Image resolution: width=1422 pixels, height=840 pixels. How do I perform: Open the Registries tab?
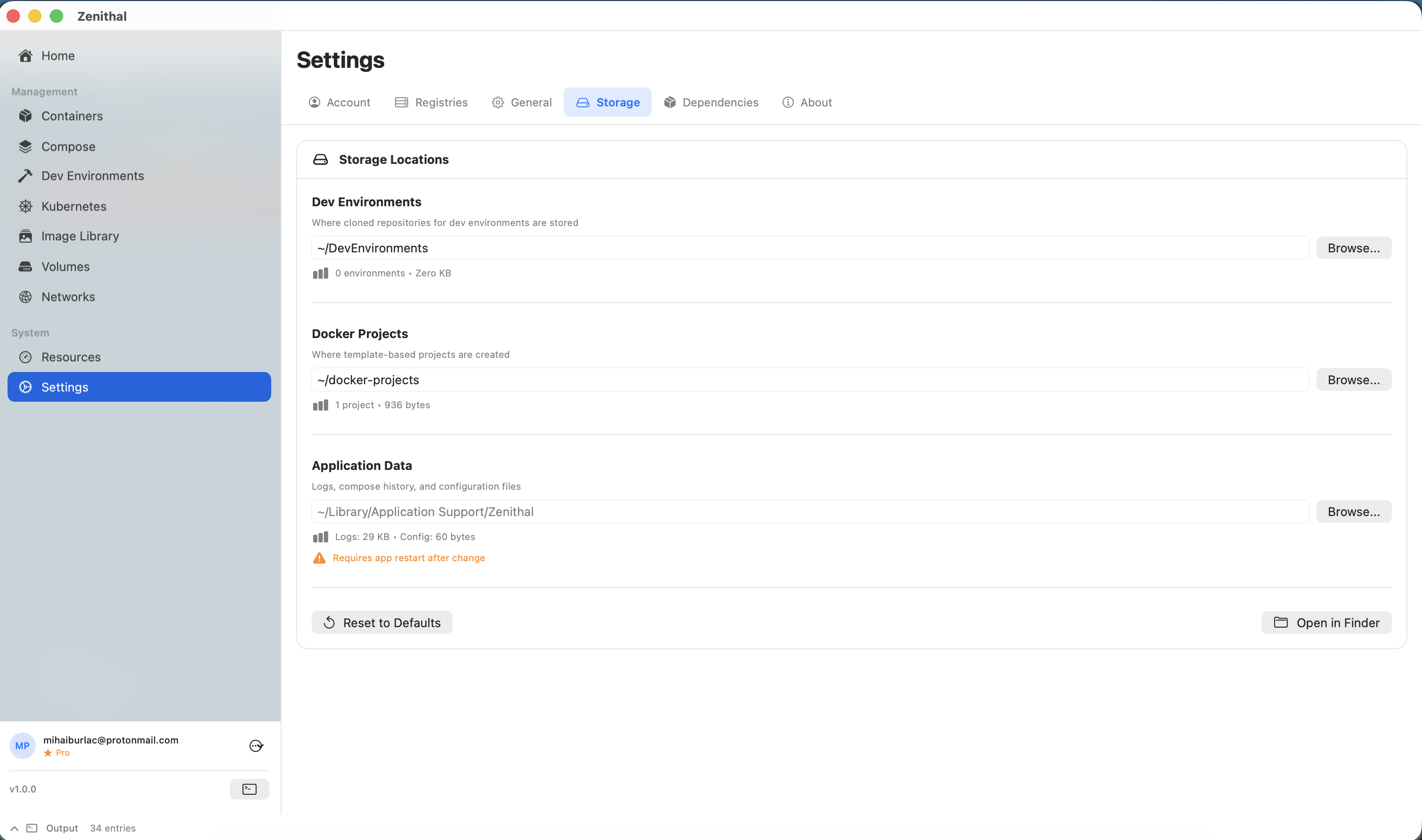[431, 103]
